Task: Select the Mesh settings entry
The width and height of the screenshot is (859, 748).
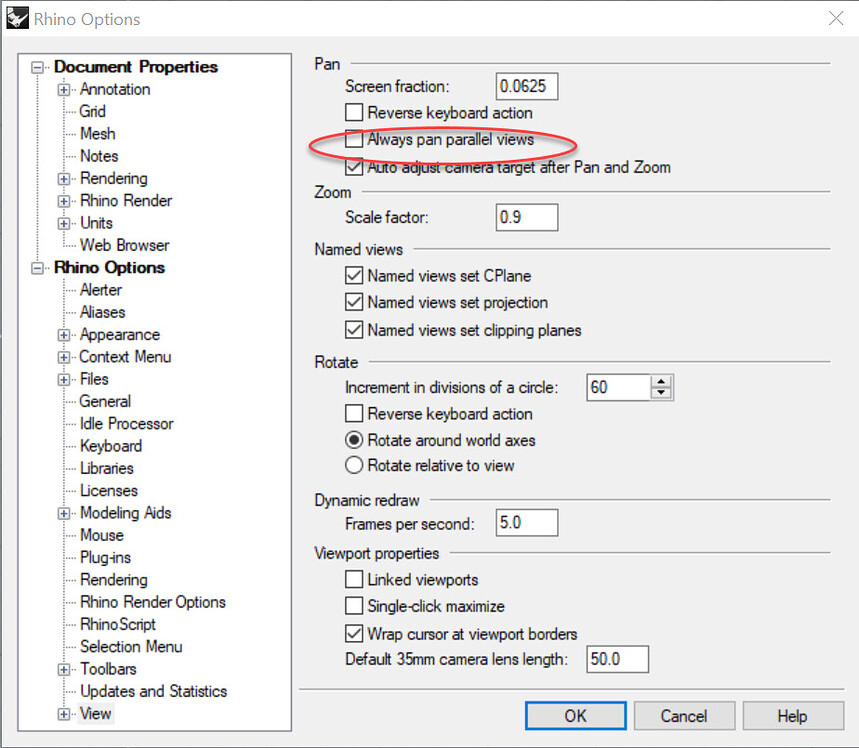Action: (x=96, y=133)
